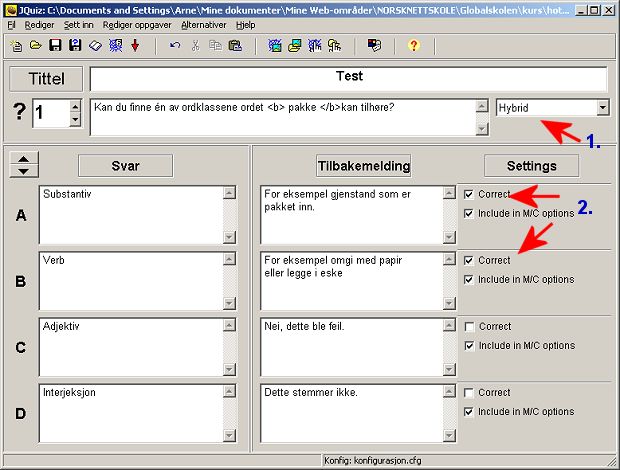The width and height of the screenshot is (620, 470).
Task: Click feedback field for answer A
Action: point(352,215)
